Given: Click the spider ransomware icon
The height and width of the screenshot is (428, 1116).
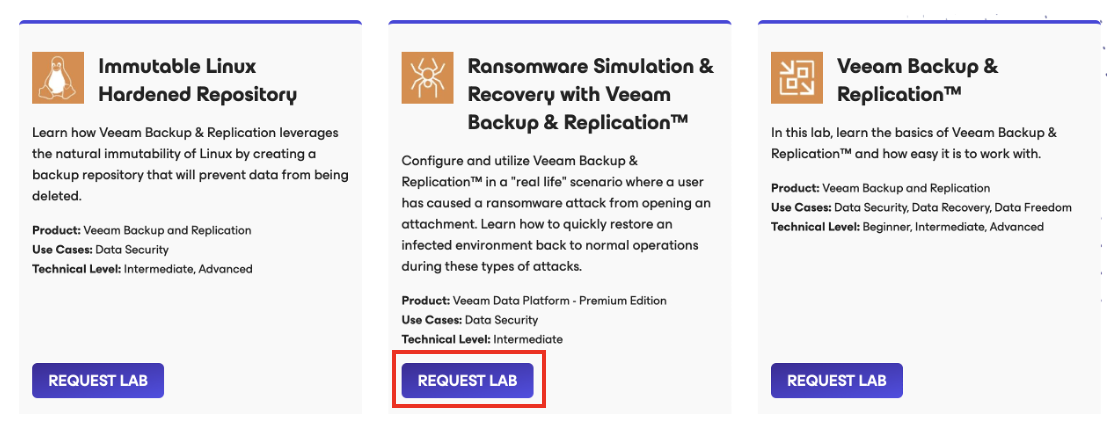Looking at the screenshot, I should (x=428, y=78).
